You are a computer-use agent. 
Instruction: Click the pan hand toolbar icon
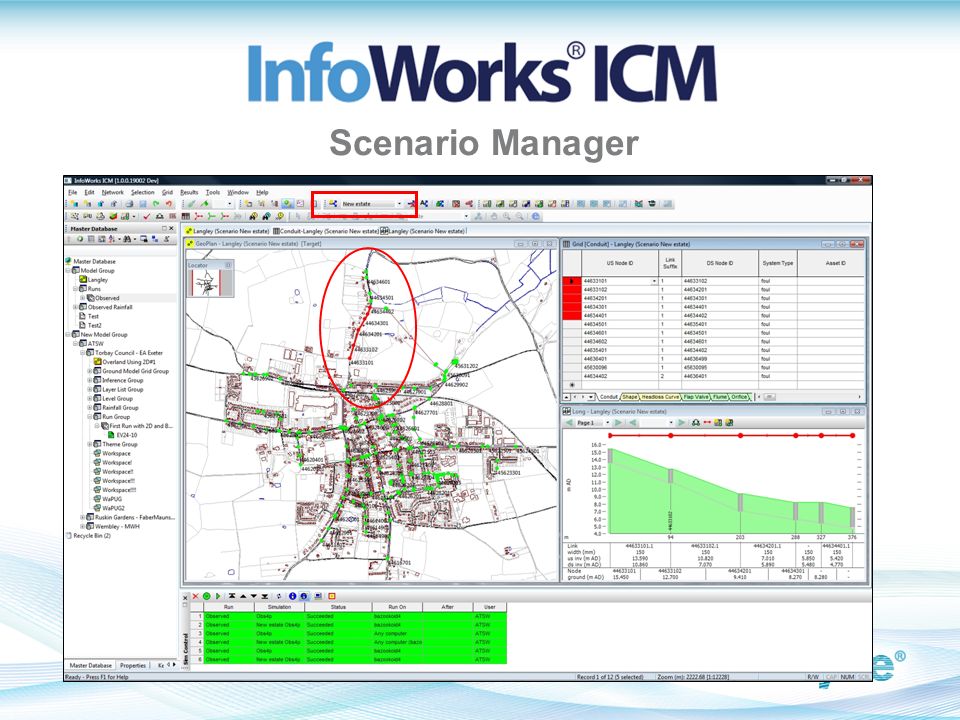(x=494, y=216)
